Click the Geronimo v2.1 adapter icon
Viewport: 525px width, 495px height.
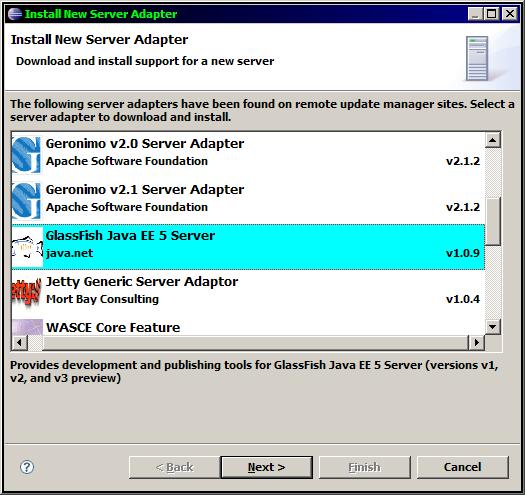tap(26, 201)
